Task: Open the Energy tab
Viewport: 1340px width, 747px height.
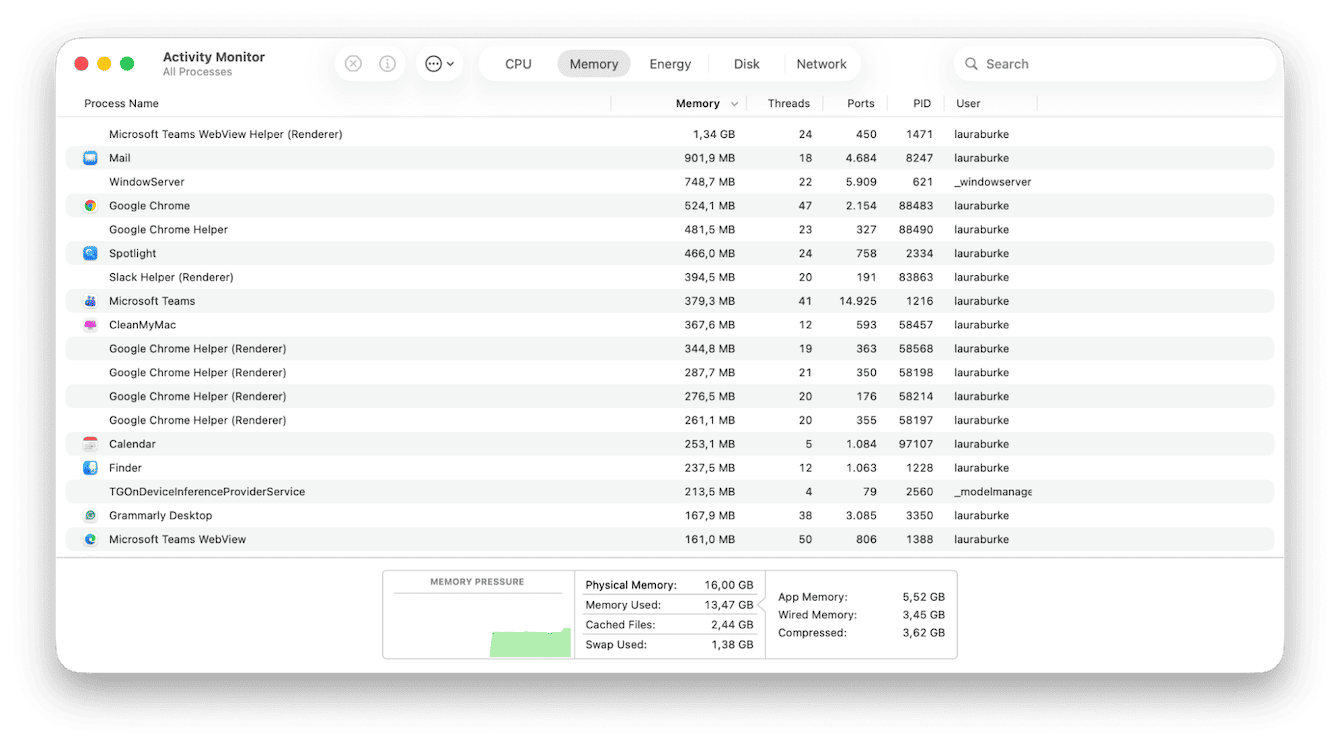Action: click(x=669, y=63)
